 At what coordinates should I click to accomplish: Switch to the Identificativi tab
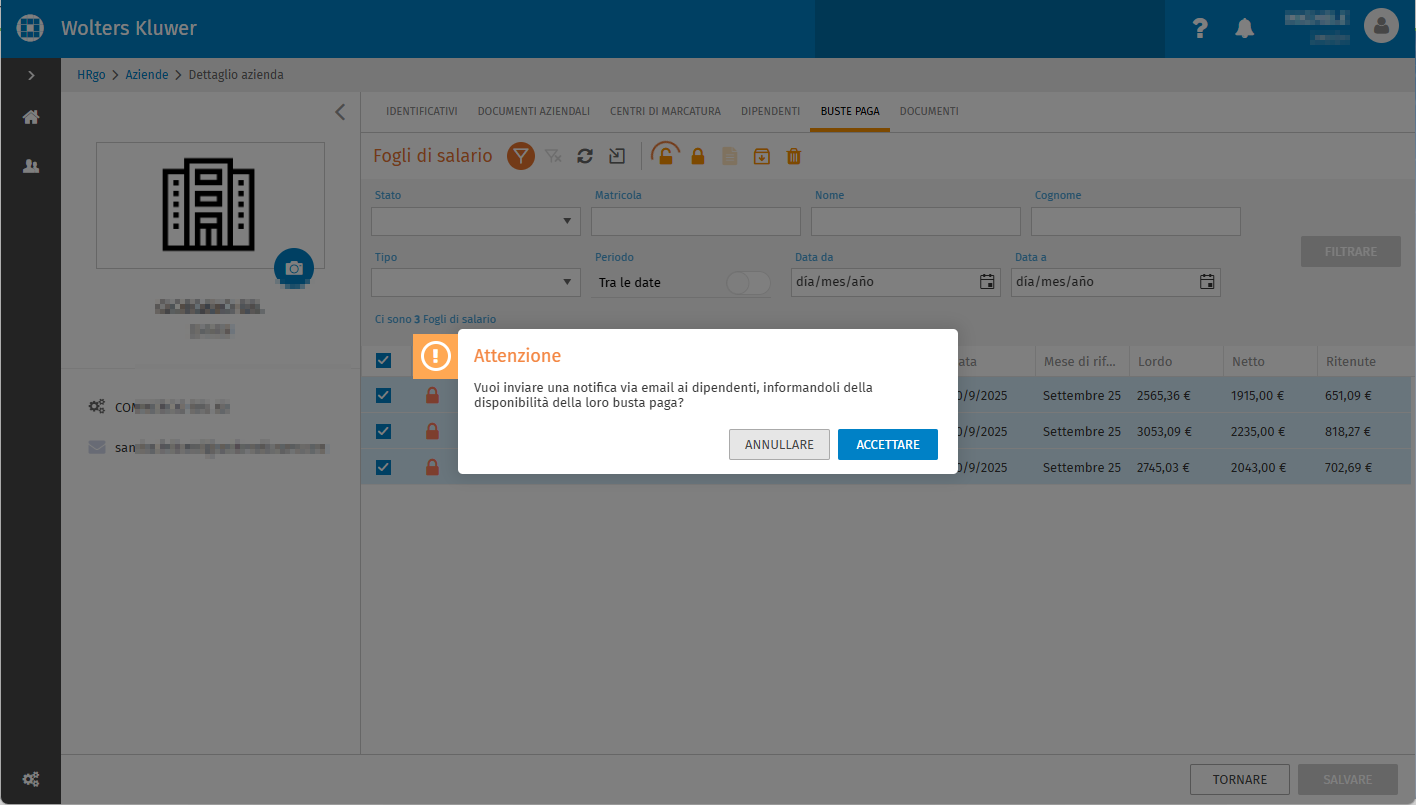(x=422, y=111)
